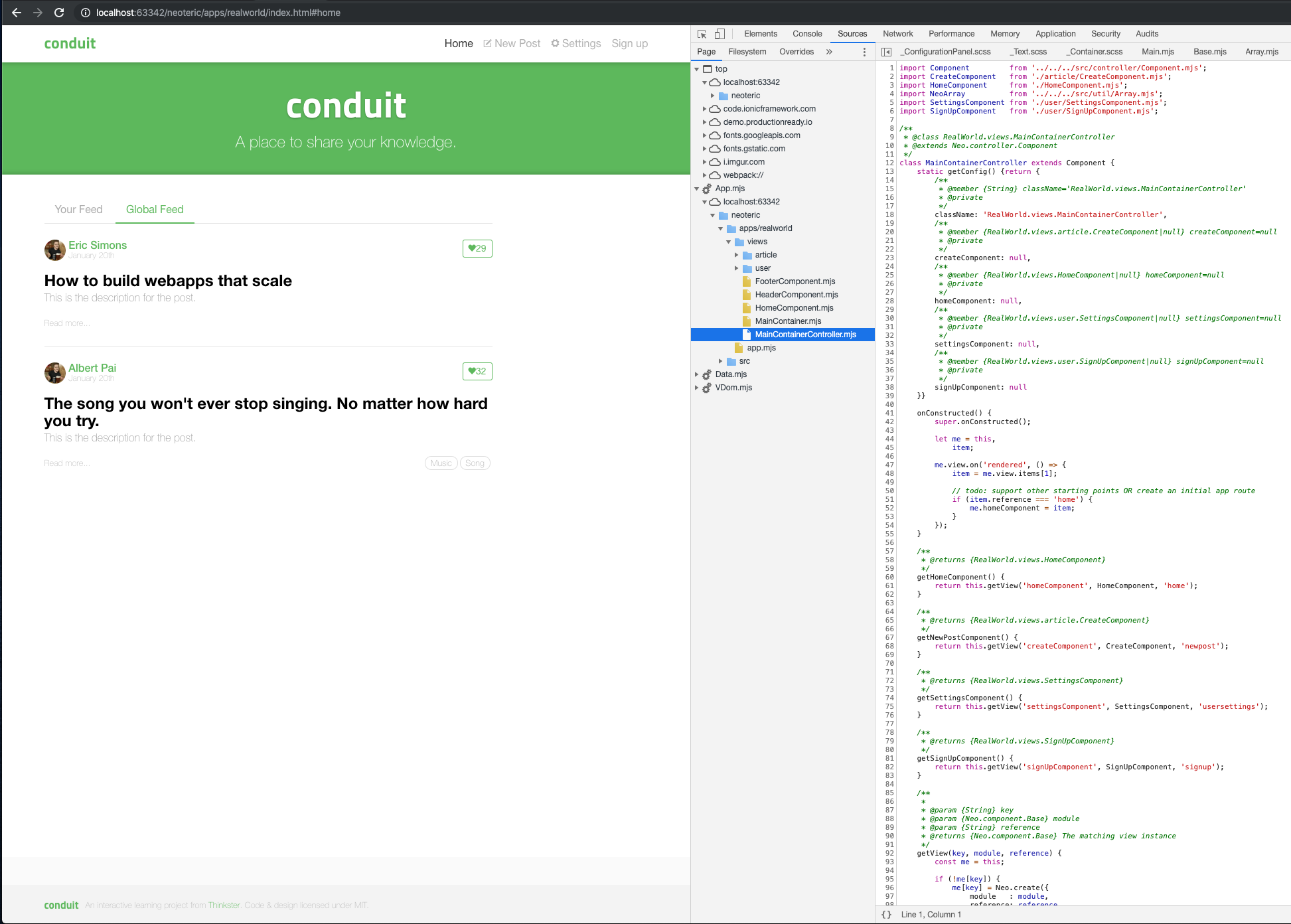Open the more options kebab menu
Screen dimensions: 1291x924
coord(864,51)
